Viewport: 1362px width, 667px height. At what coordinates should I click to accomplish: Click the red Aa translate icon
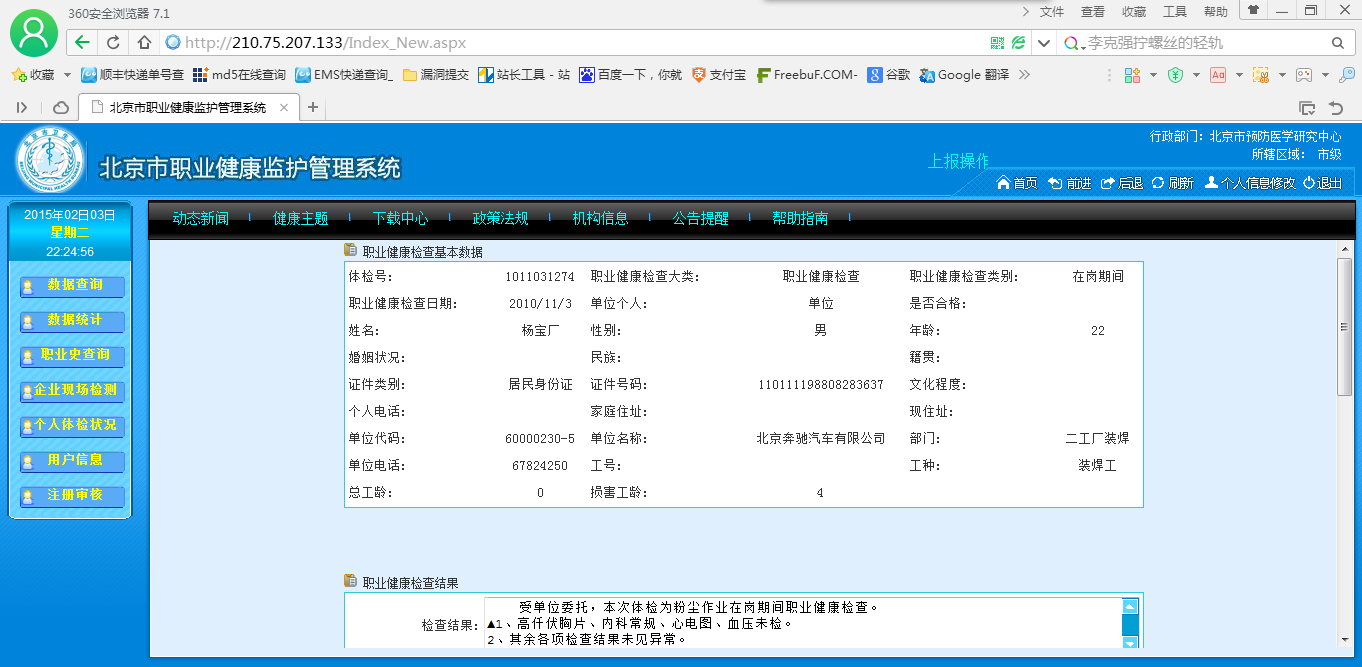[1218, 75]
